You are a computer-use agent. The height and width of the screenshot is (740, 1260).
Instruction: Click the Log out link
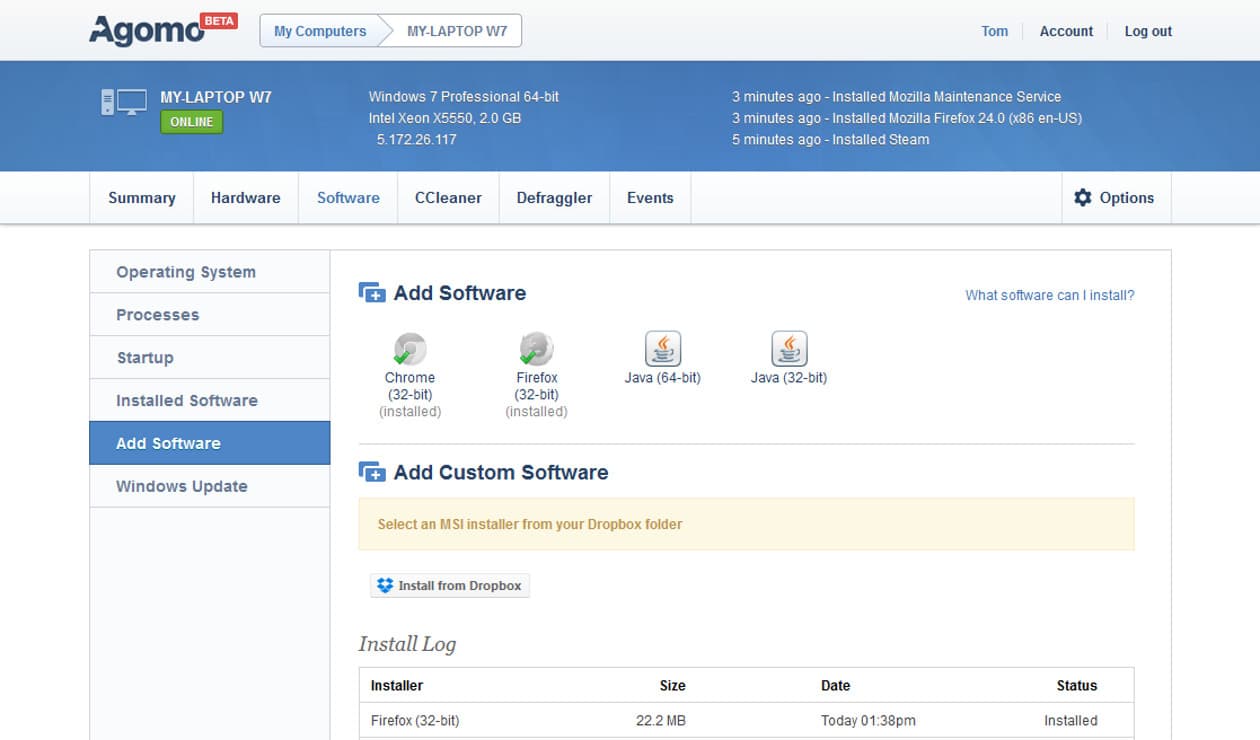tap(1147, 31)
